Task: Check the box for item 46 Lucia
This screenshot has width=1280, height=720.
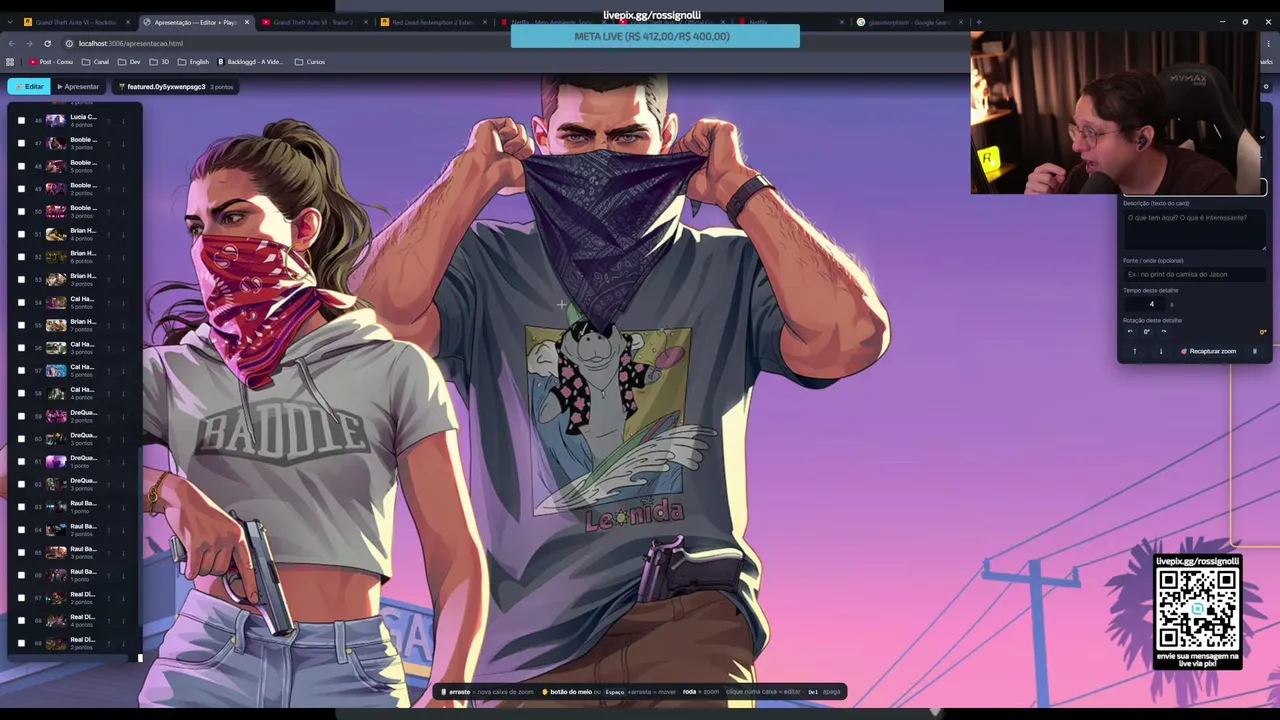Action: 21,120
